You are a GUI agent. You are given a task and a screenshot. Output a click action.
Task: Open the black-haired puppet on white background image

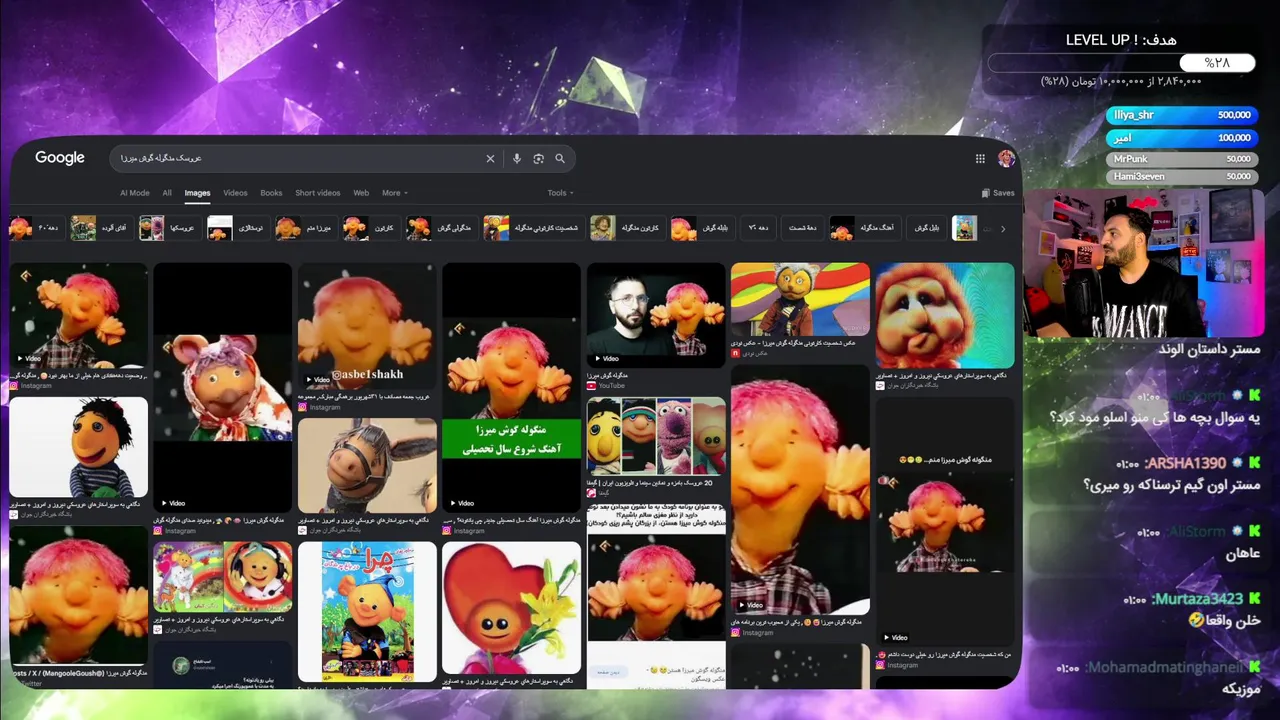tap(79, 447)
